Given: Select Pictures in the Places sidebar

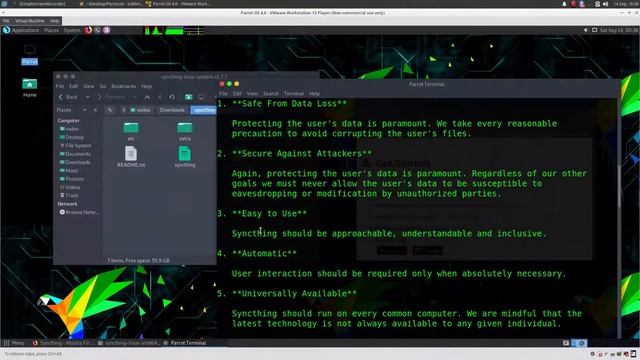Looking at the screenshot, I should pos(72,179).
